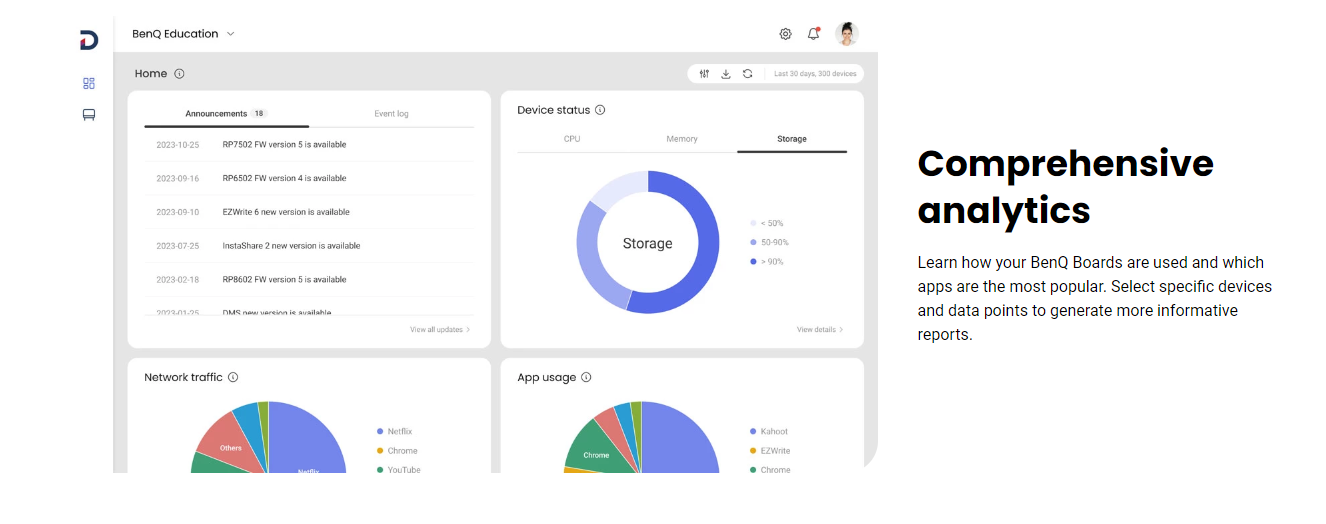Click the user profile avatar

tap(847, 34)
